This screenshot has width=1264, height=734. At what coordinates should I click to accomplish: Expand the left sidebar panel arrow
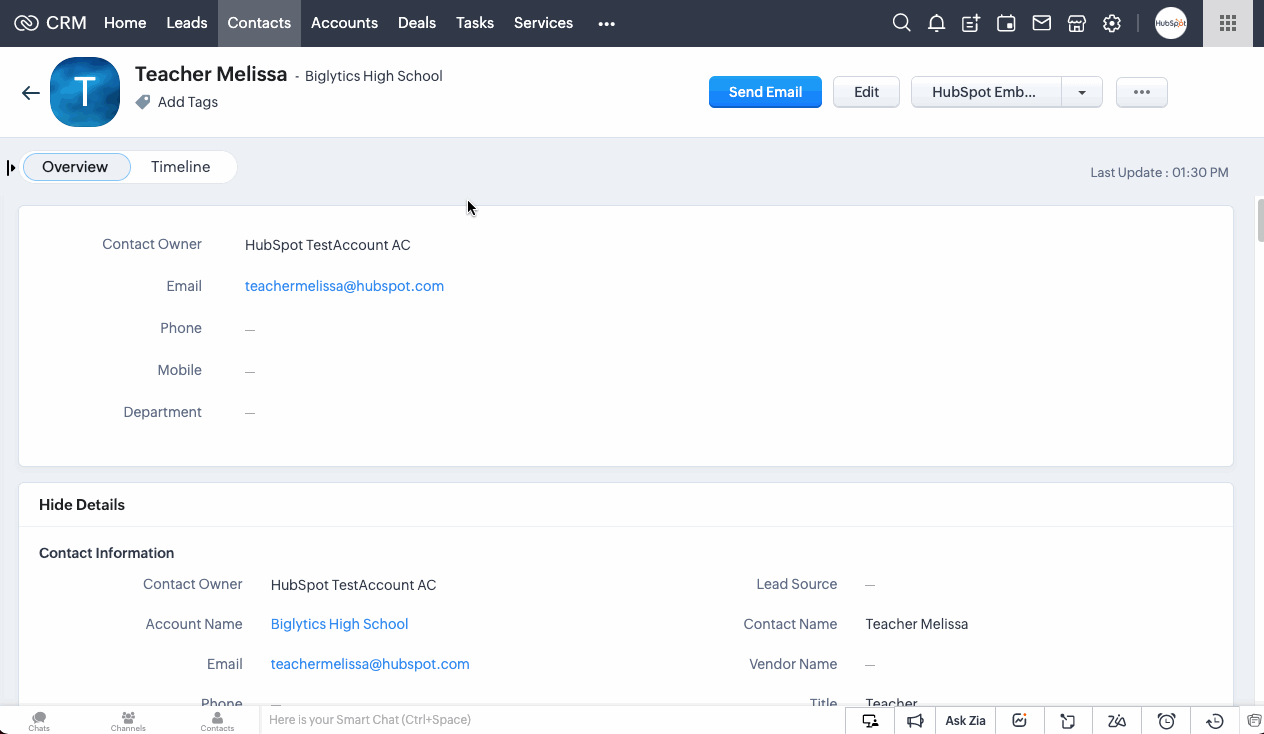point(11,167)
